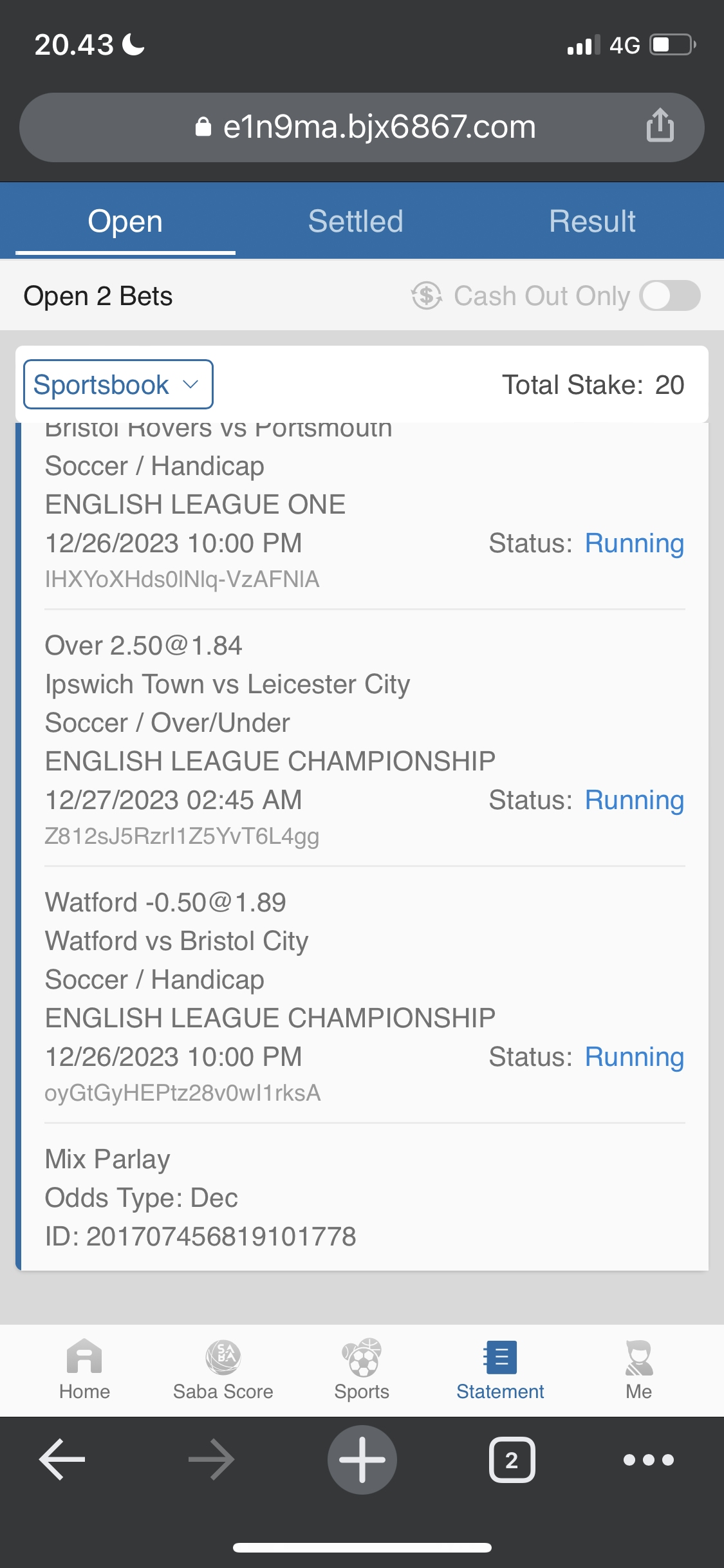Open browser three-dot more menu

648,1459
